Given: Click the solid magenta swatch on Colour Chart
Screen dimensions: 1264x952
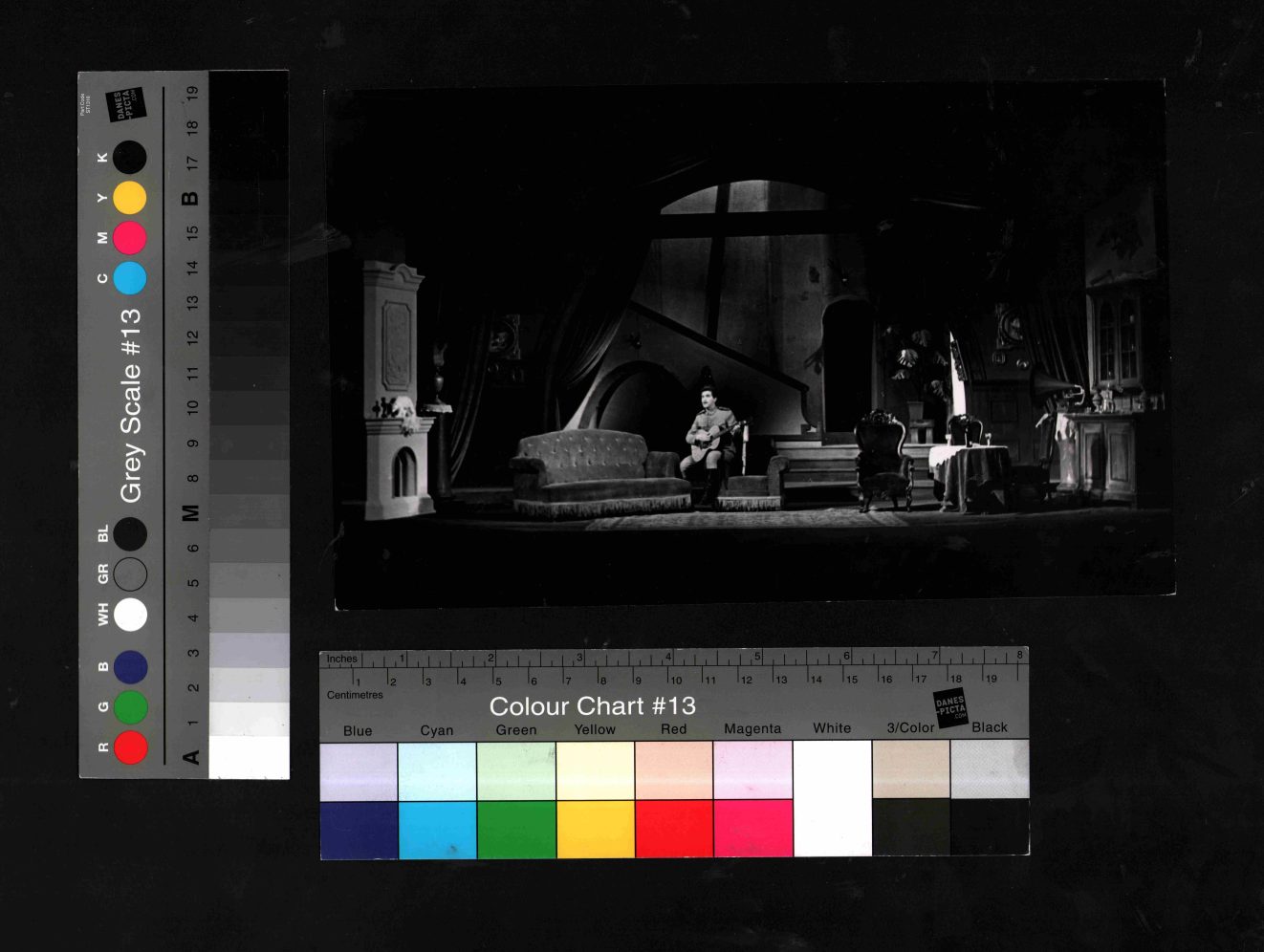Looking at the screenshot, I should (x=752, y=829).
